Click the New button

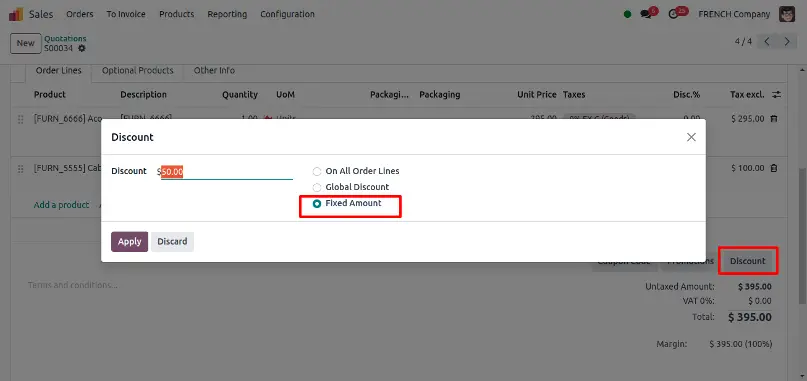26,43
